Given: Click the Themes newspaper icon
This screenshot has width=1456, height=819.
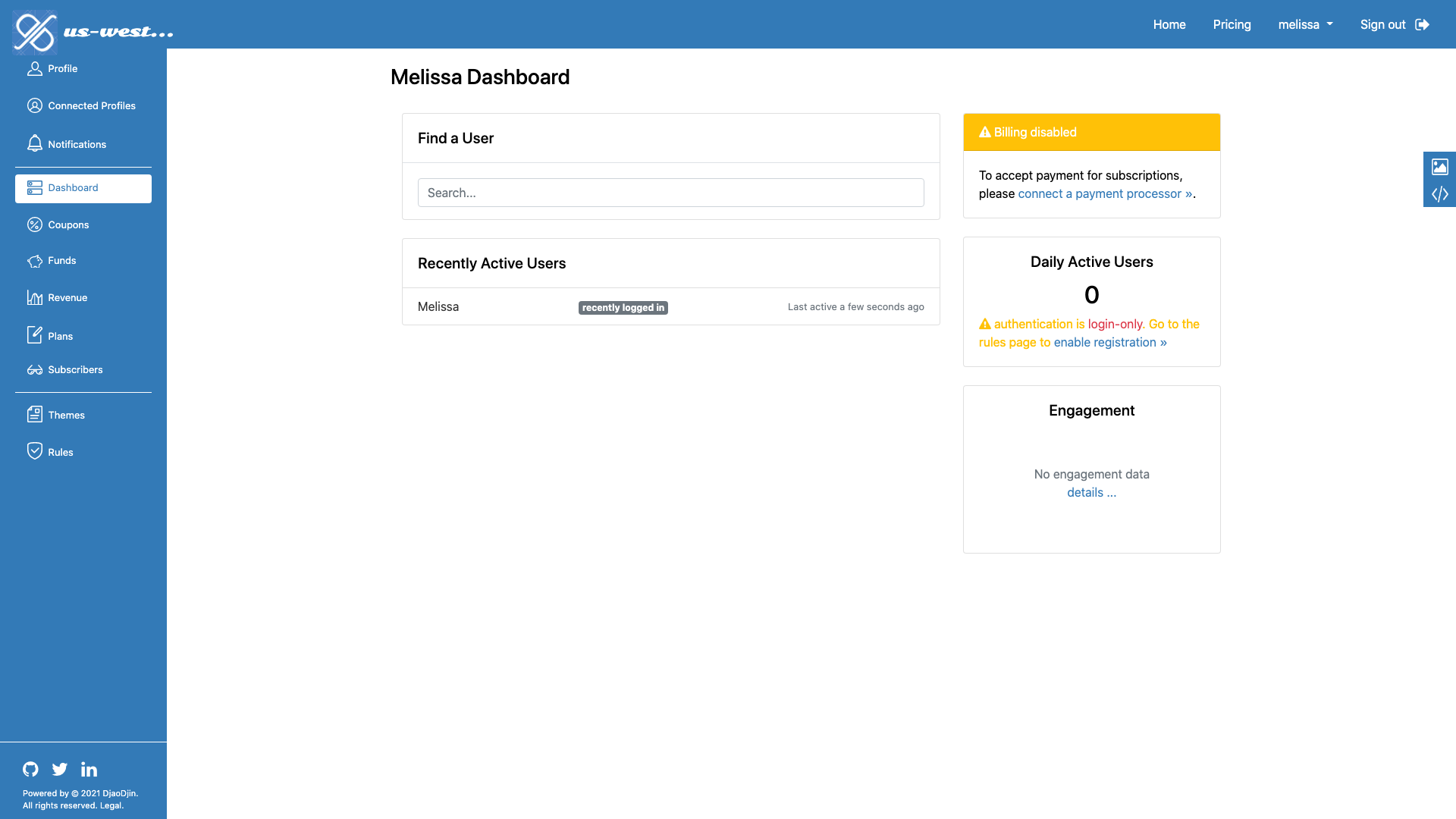Looking at the screenshot, I should click(x=35, y=414).
